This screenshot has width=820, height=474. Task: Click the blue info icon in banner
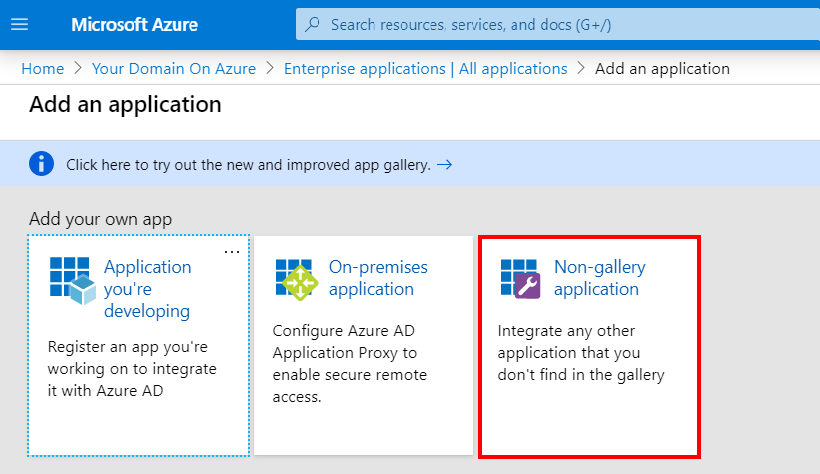(41, 164)
